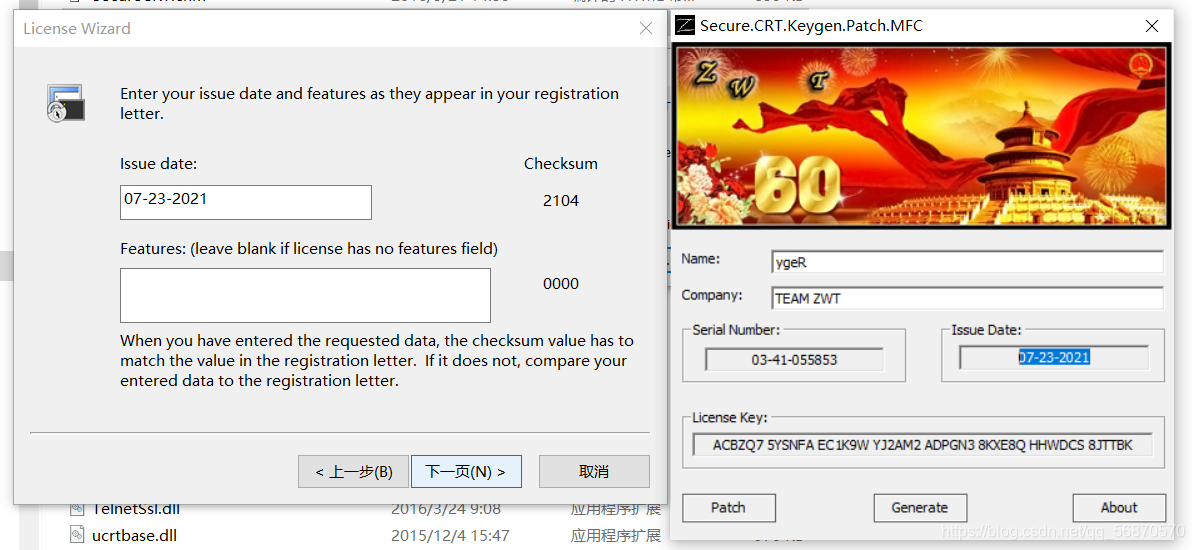This screenshot has height=550, width=1195.
Task: Click the TelnetSsl.dll file name
Action: [136, 508]
